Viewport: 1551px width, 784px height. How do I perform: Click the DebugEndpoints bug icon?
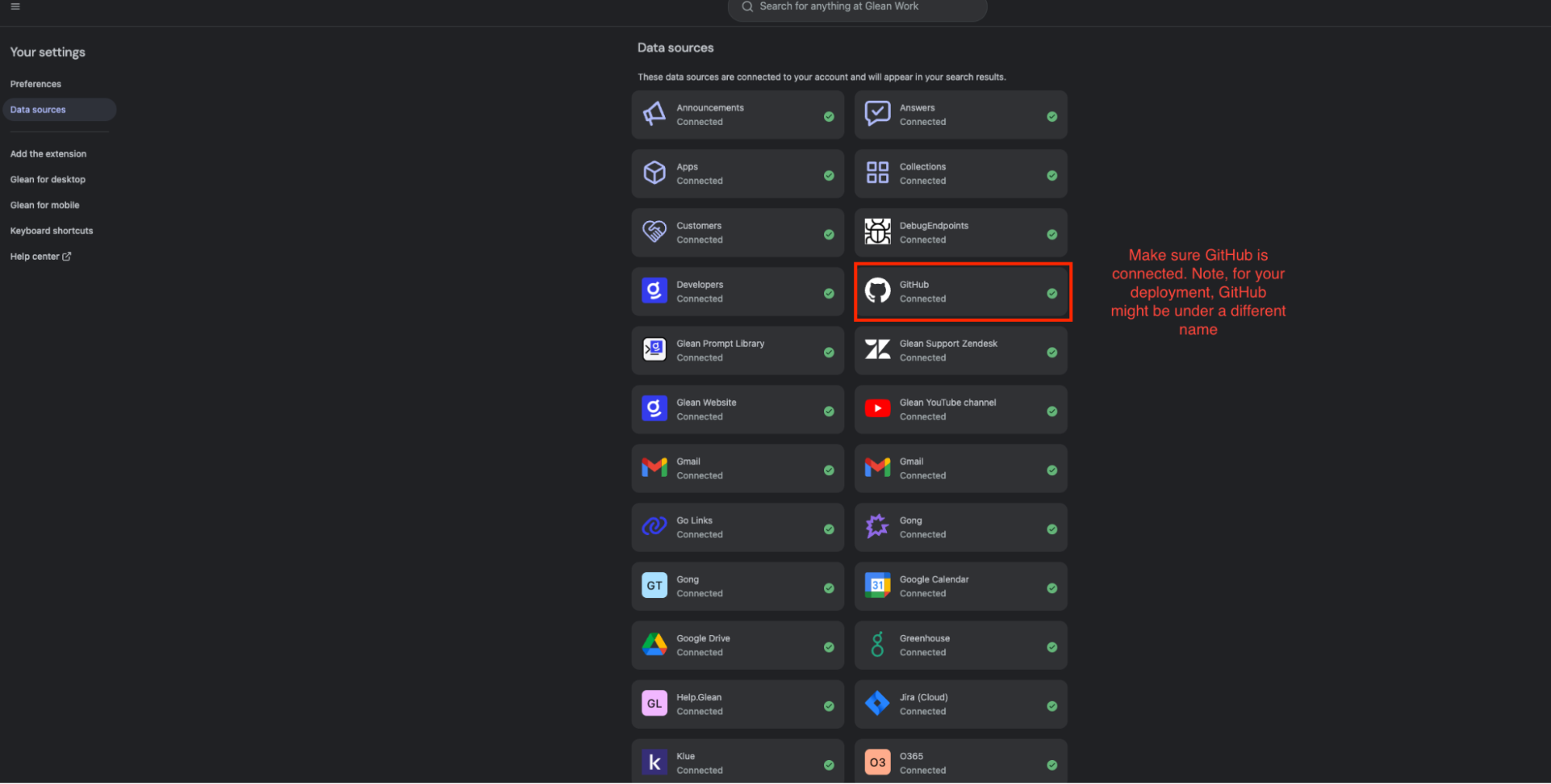(878, 232)
